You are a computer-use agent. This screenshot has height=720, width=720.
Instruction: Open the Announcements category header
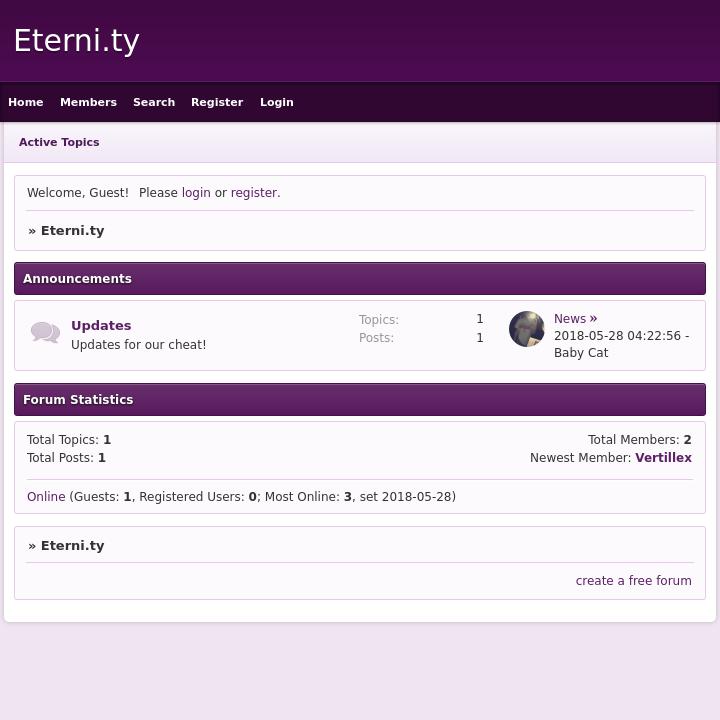[77, 279]
